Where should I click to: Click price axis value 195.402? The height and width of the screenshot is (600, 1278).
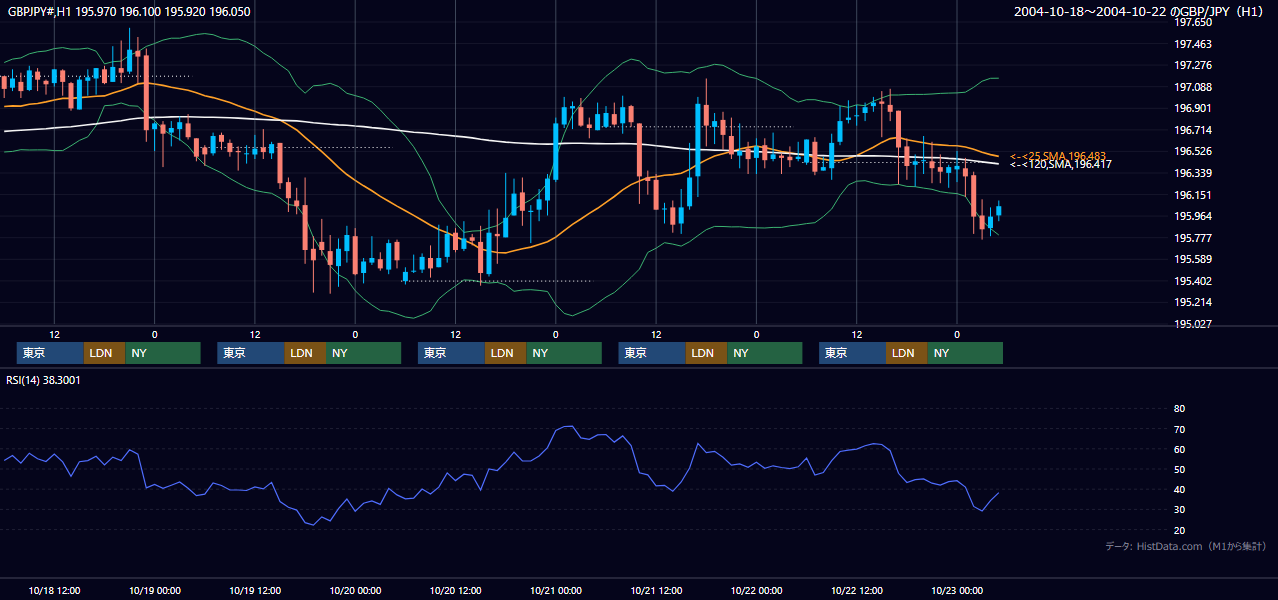click(1193, 281)
